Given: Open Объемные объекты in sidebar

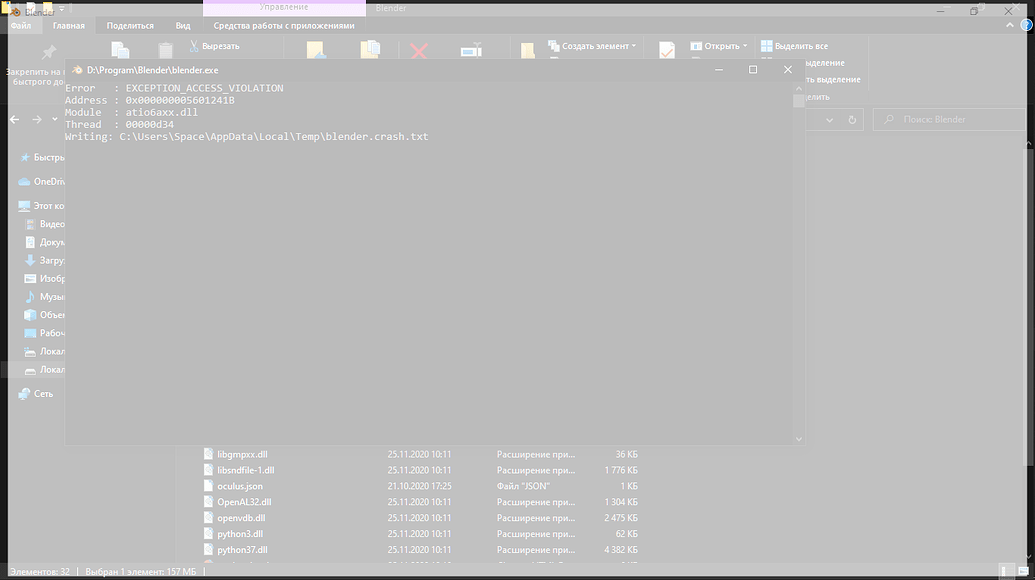Looking at the screenshot, I should [x=45, y=315].
